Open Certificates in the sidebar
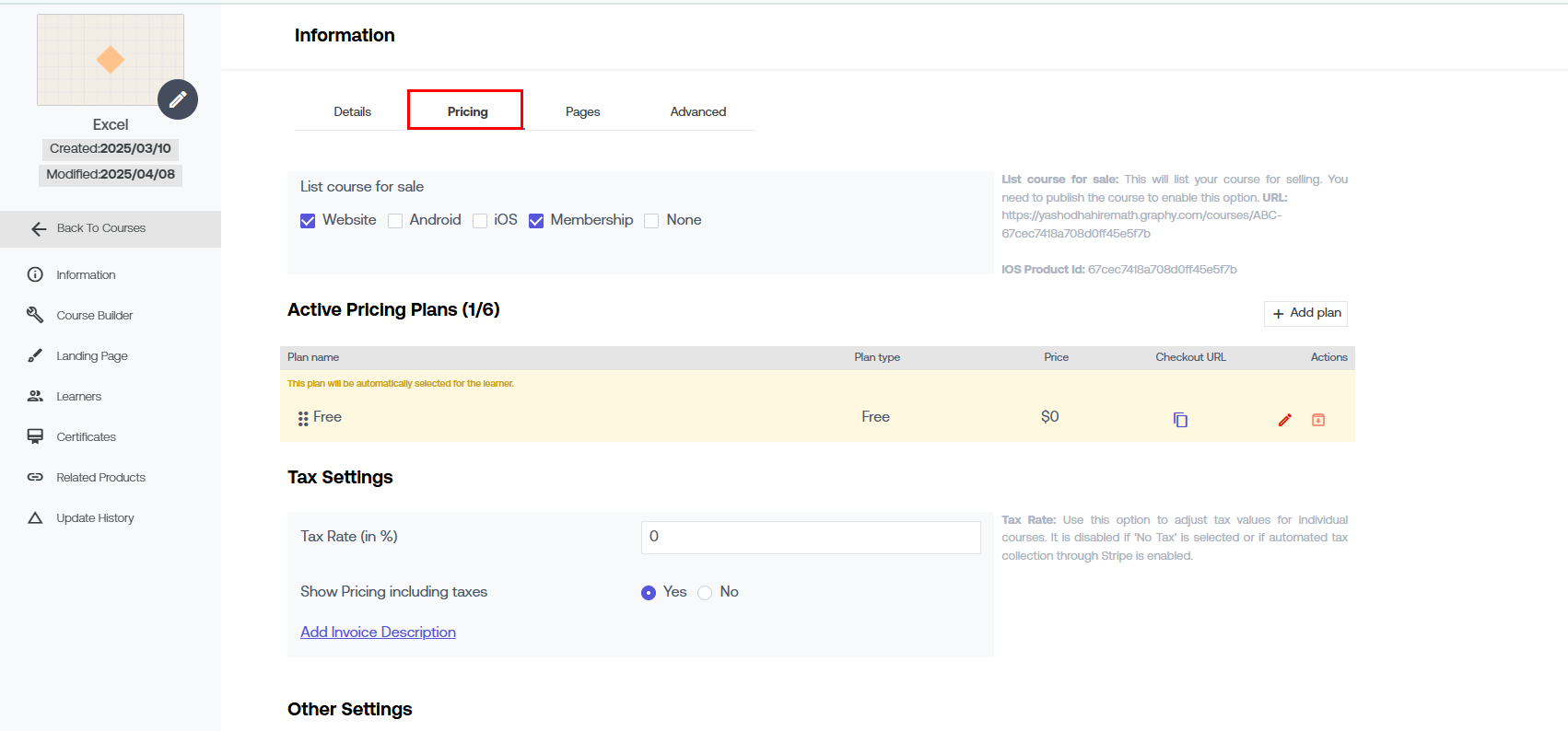1568x731 pixels. 86,437
